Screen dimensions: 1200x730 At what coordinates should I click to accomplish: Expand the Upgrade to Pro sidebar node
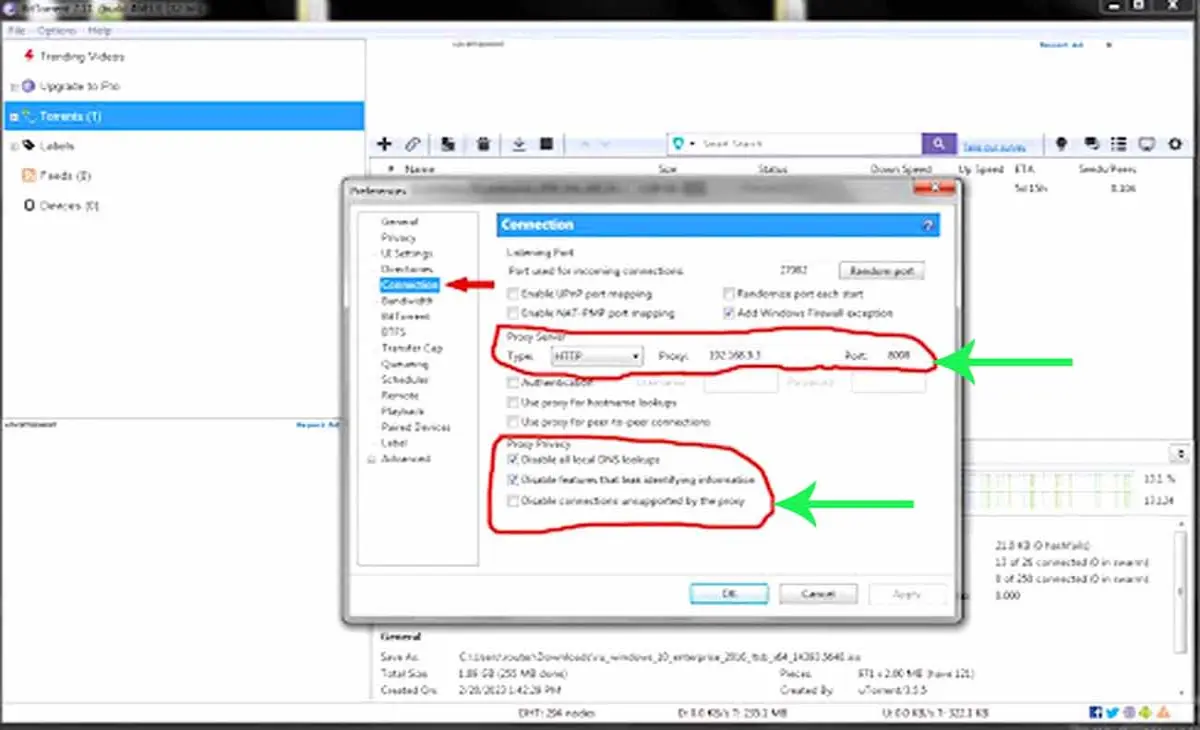(x=13, y=87)
